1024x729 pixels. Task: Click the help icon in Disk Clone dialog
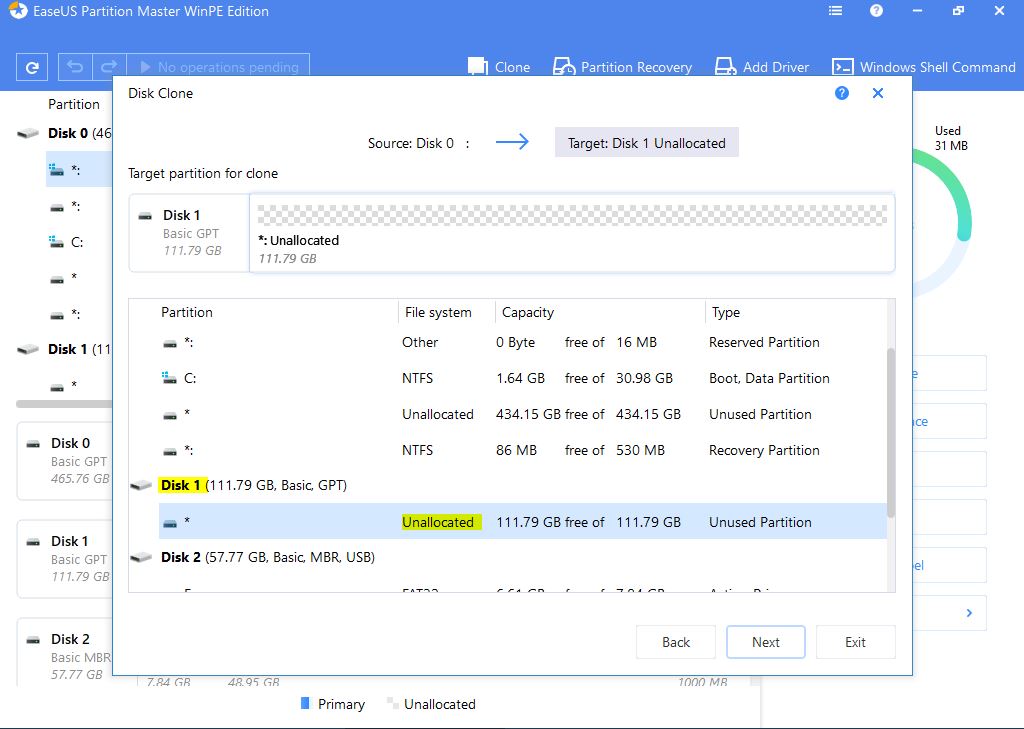tap(842, 93)
